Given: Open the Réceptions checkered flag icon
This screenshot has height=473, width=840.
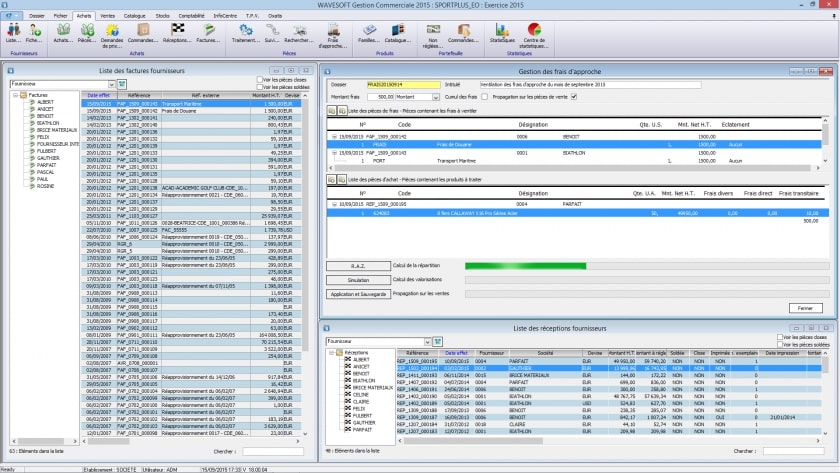Looking at the screenshot, I should pos(177,34).
